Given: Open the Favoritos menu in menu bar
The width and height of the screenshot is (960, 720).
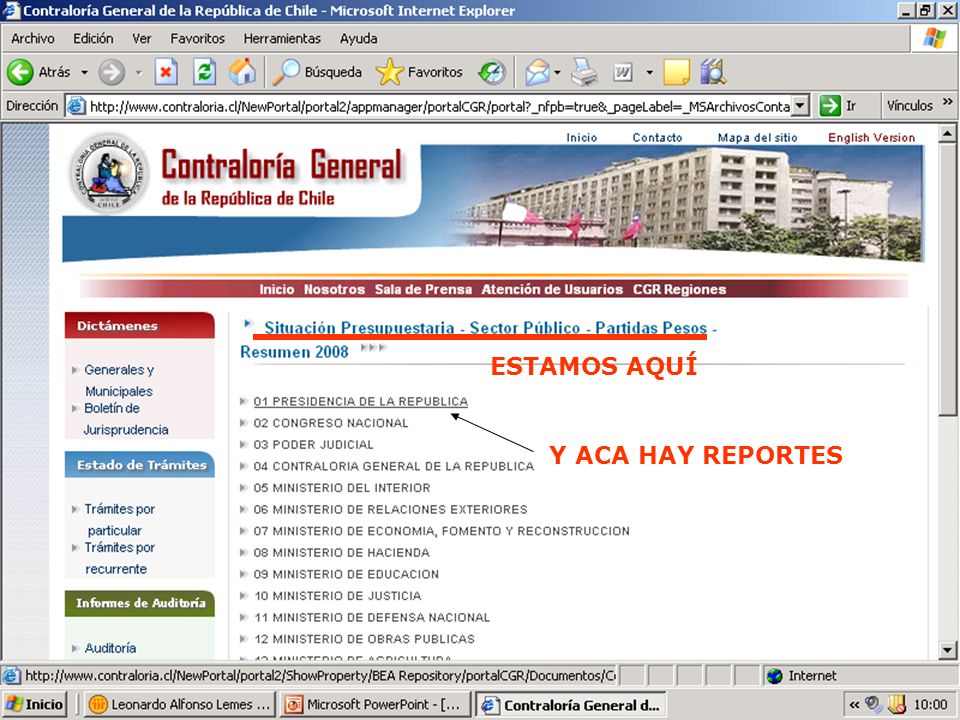Looking at the screenshot, I should click(x=197, y=39).
